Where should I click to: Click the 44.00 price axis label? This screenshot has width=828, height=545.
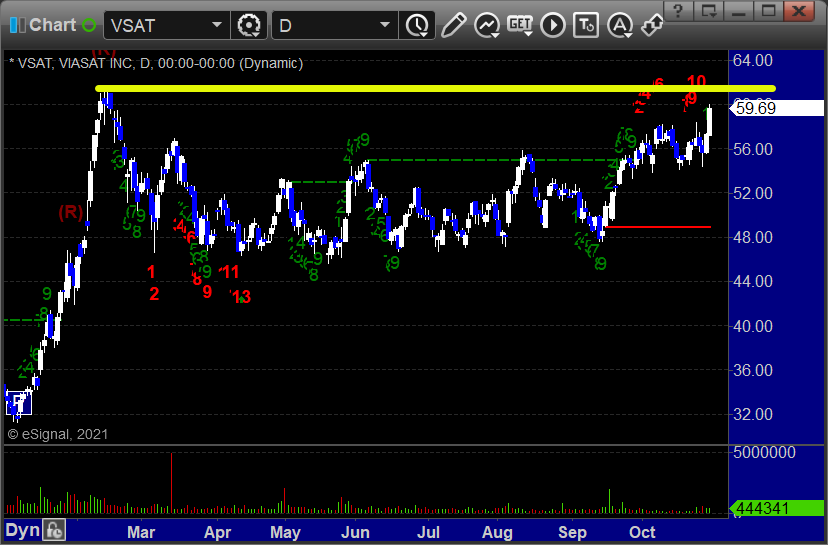tap(752, 281)
